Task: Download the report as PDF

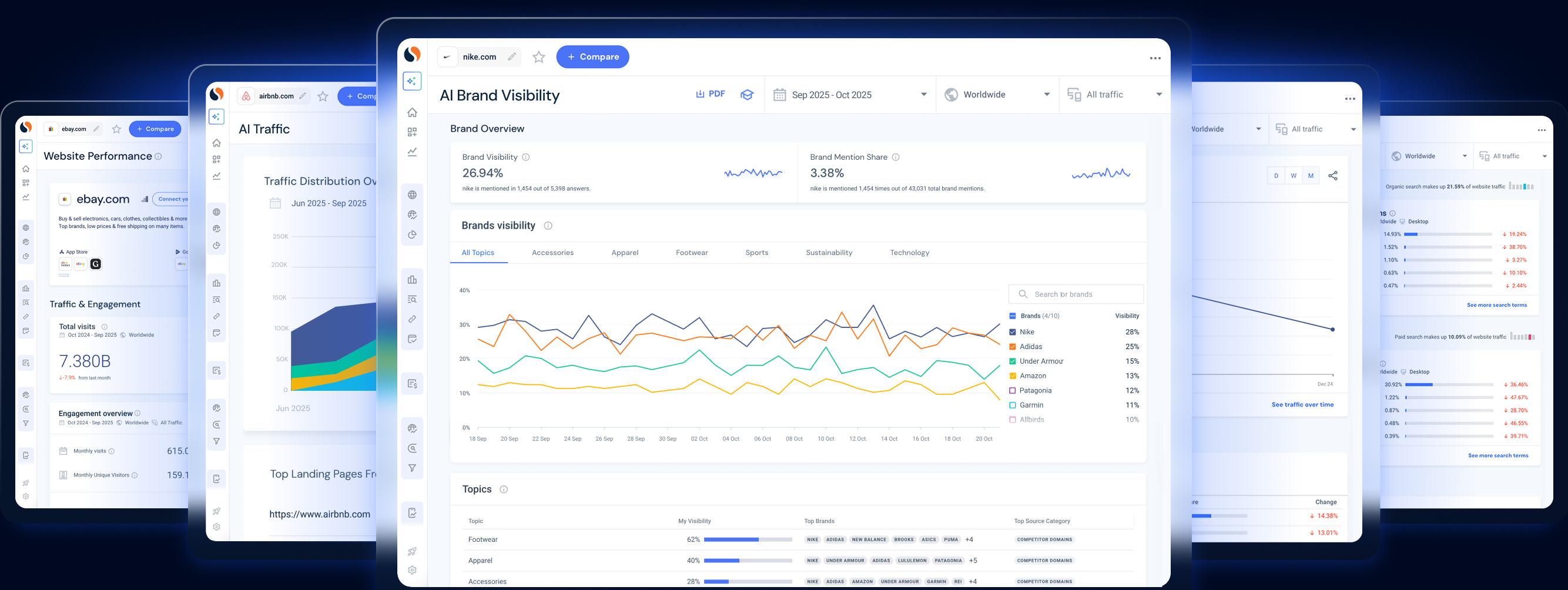Action: tap(711, 94)
